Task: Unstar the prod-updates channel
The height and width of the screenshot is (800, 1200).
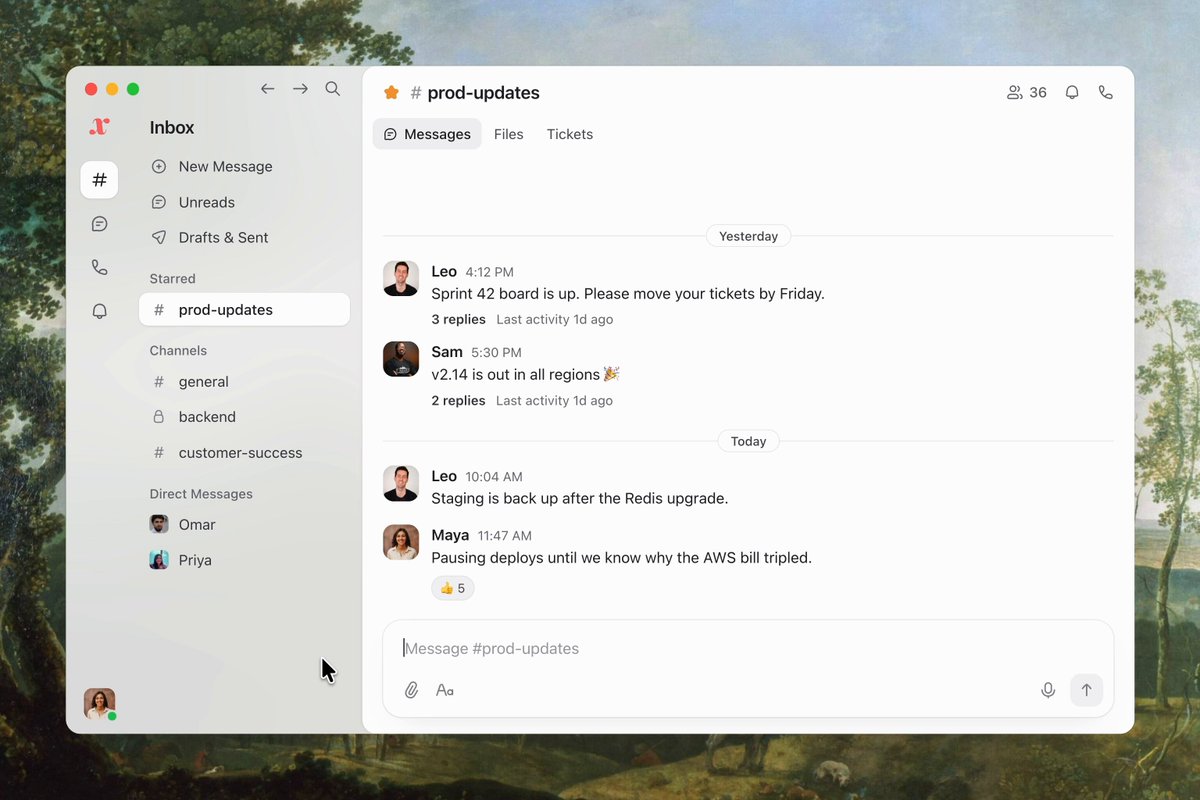Action: tap(391, 93)
